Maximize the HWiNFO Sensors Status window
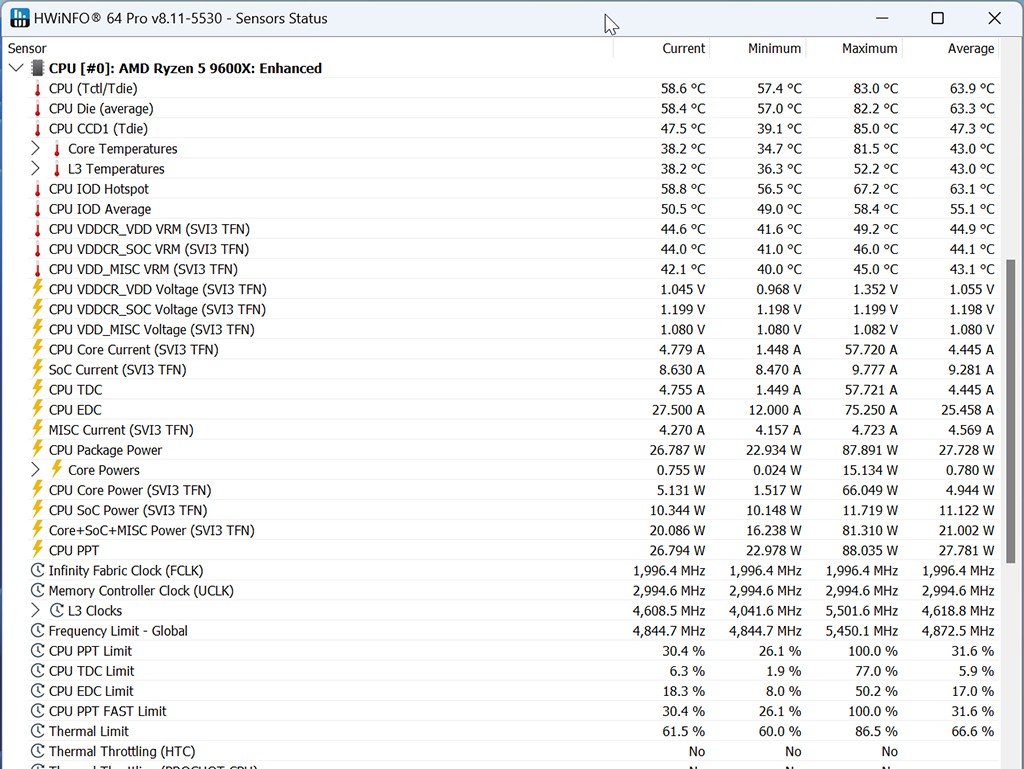 [x=937, y=18]
